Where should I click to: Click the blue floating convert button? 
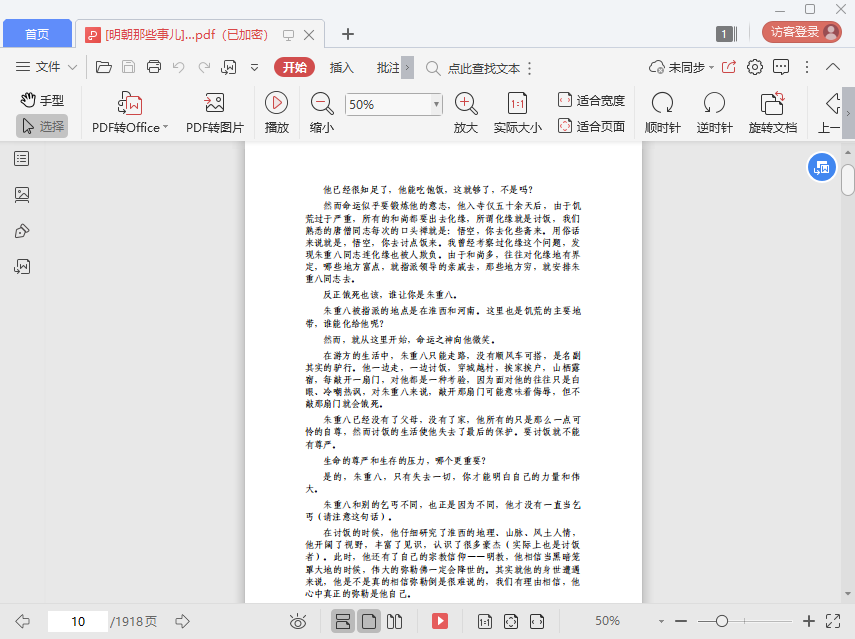[x=821, y=167]
